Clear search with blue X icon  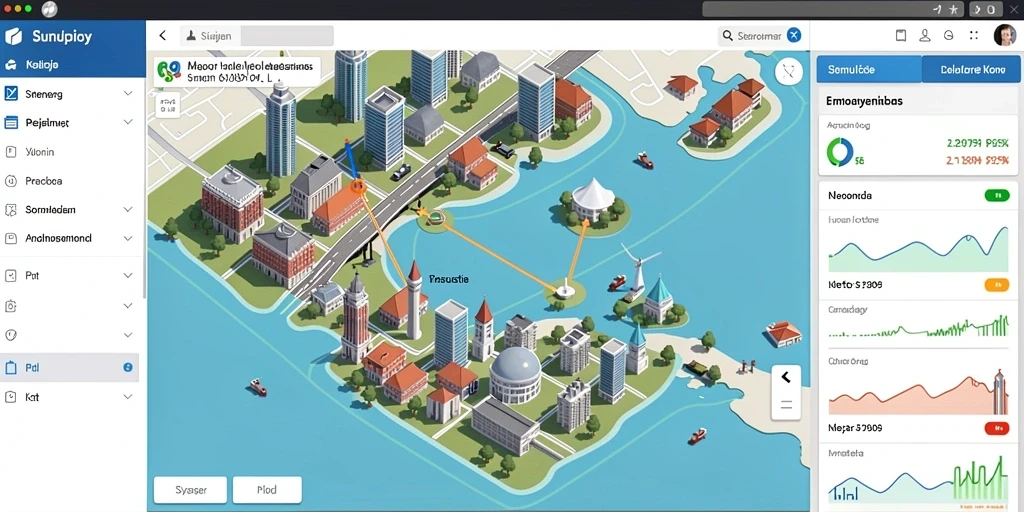coord(793,36)
